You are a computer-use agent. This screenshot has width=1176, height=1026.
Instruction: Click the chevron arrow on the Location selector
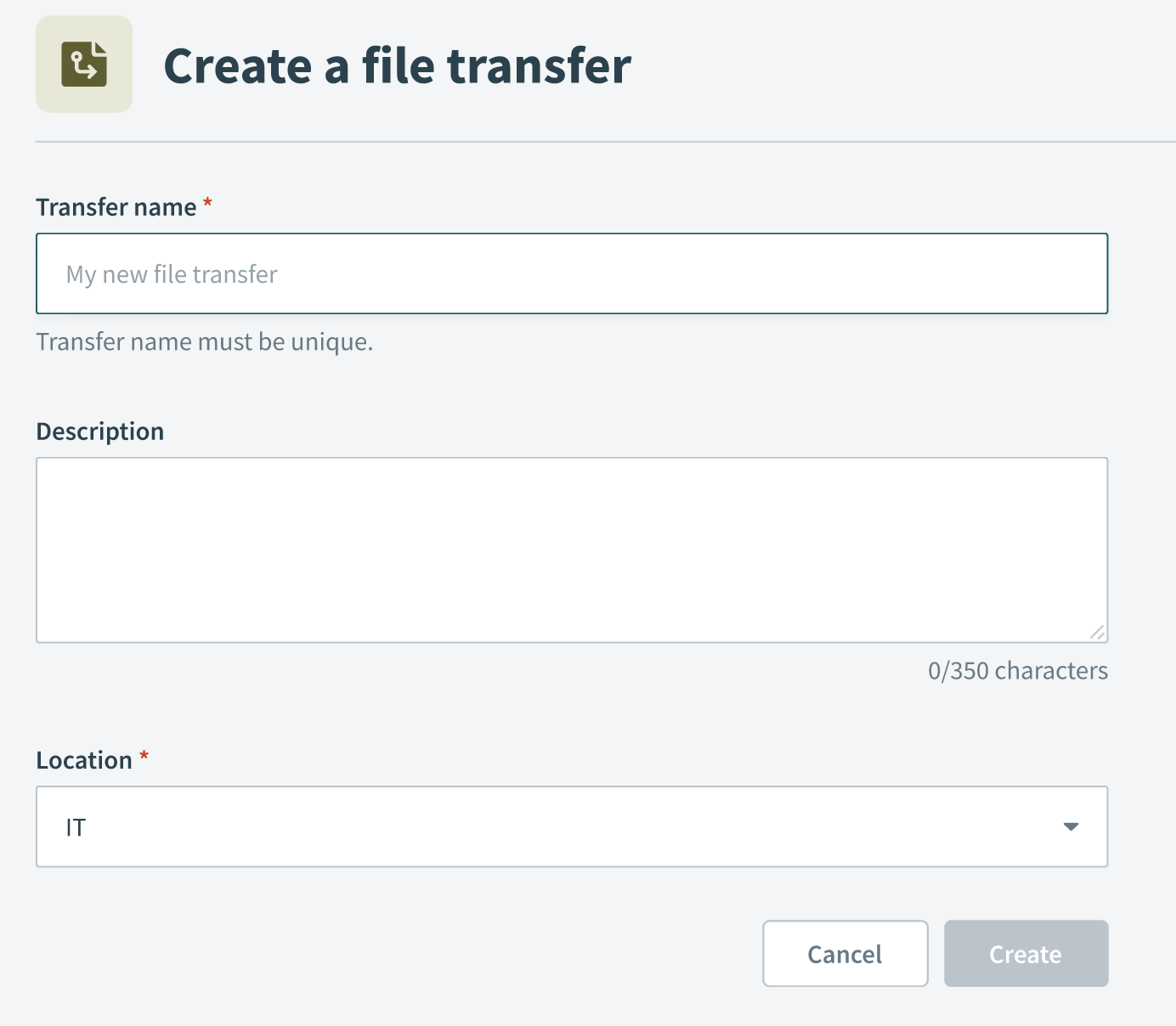(x=1072, y=826)
